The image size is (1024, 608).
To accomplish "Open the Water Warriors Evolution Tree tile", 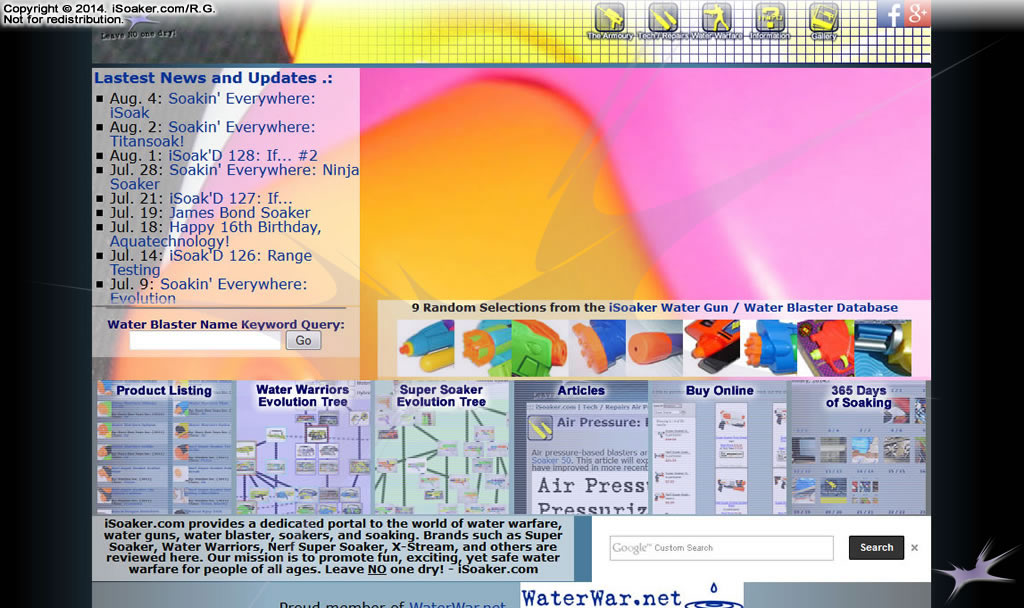I will click(302, 447).
